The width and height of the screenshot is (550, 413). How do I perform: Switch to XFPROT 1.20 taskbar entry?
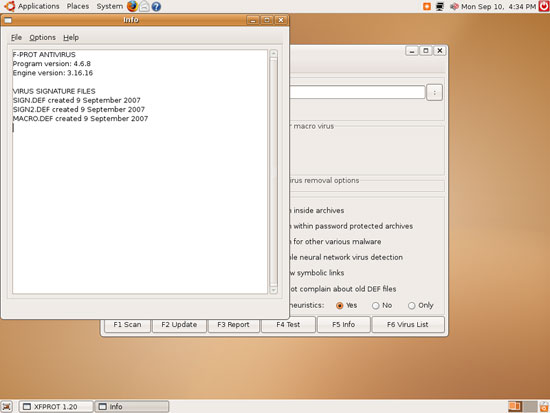56,407
